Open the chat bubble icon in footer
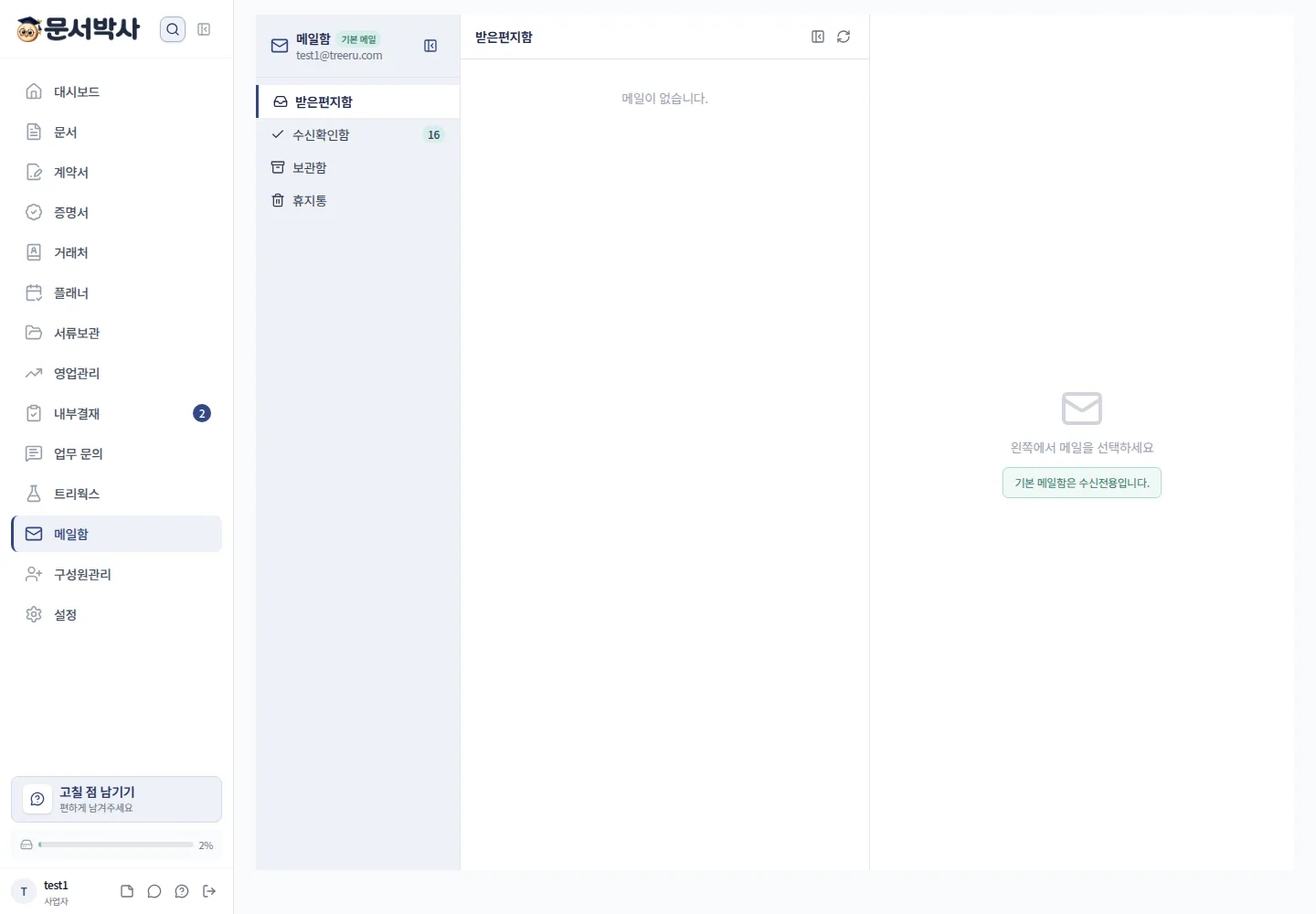Screen dimensions: 1316x914 (x=154, y=891)
